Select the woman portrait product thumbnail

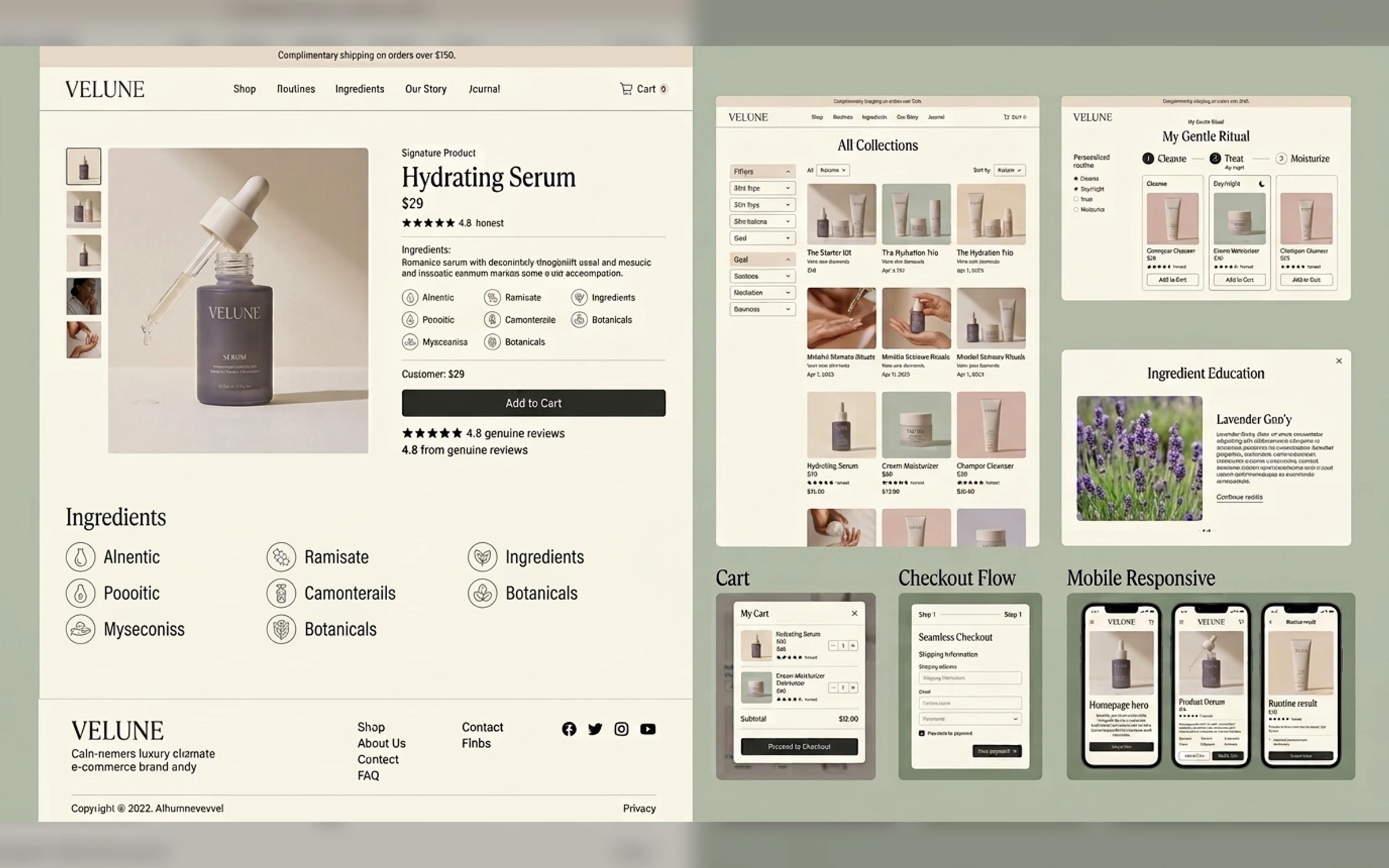coord(83,296)
